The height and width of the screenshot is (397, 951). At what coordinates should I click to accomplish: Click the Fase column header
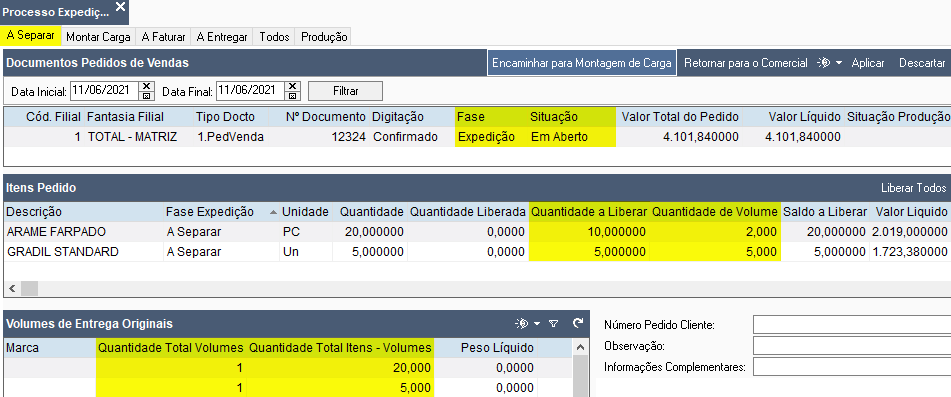coord(491,116)
